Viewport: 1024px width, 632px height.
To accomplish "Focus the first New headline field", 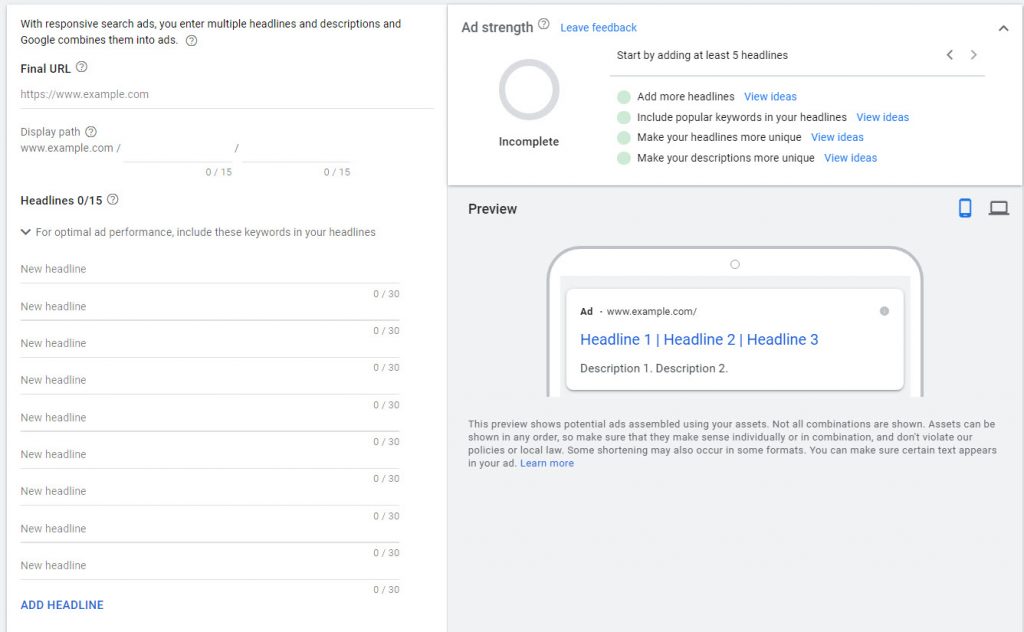I will [x=210, y=269].
